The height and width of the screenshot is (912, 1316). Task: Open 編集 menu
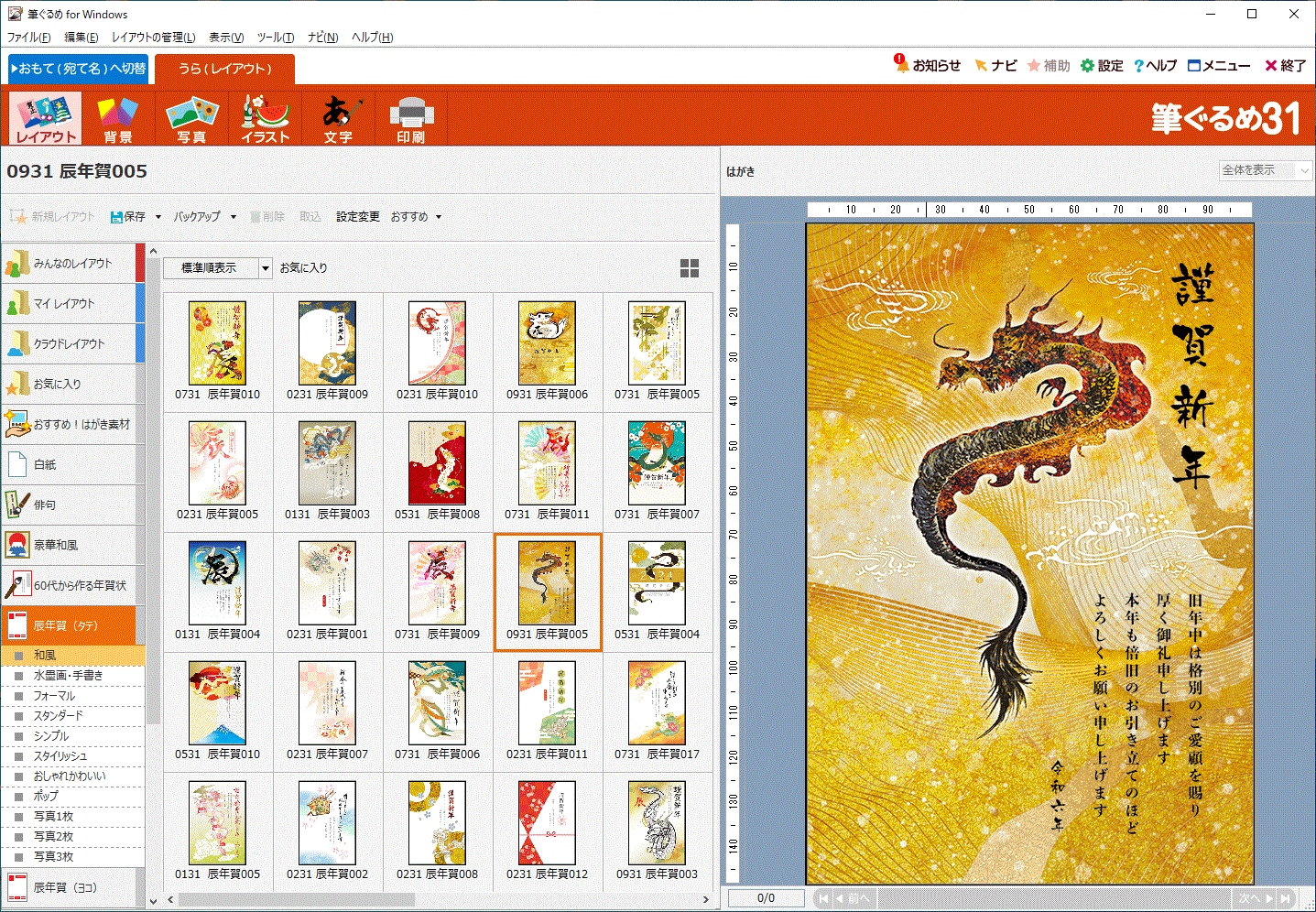pyautogui.click(x=82, y=38)
